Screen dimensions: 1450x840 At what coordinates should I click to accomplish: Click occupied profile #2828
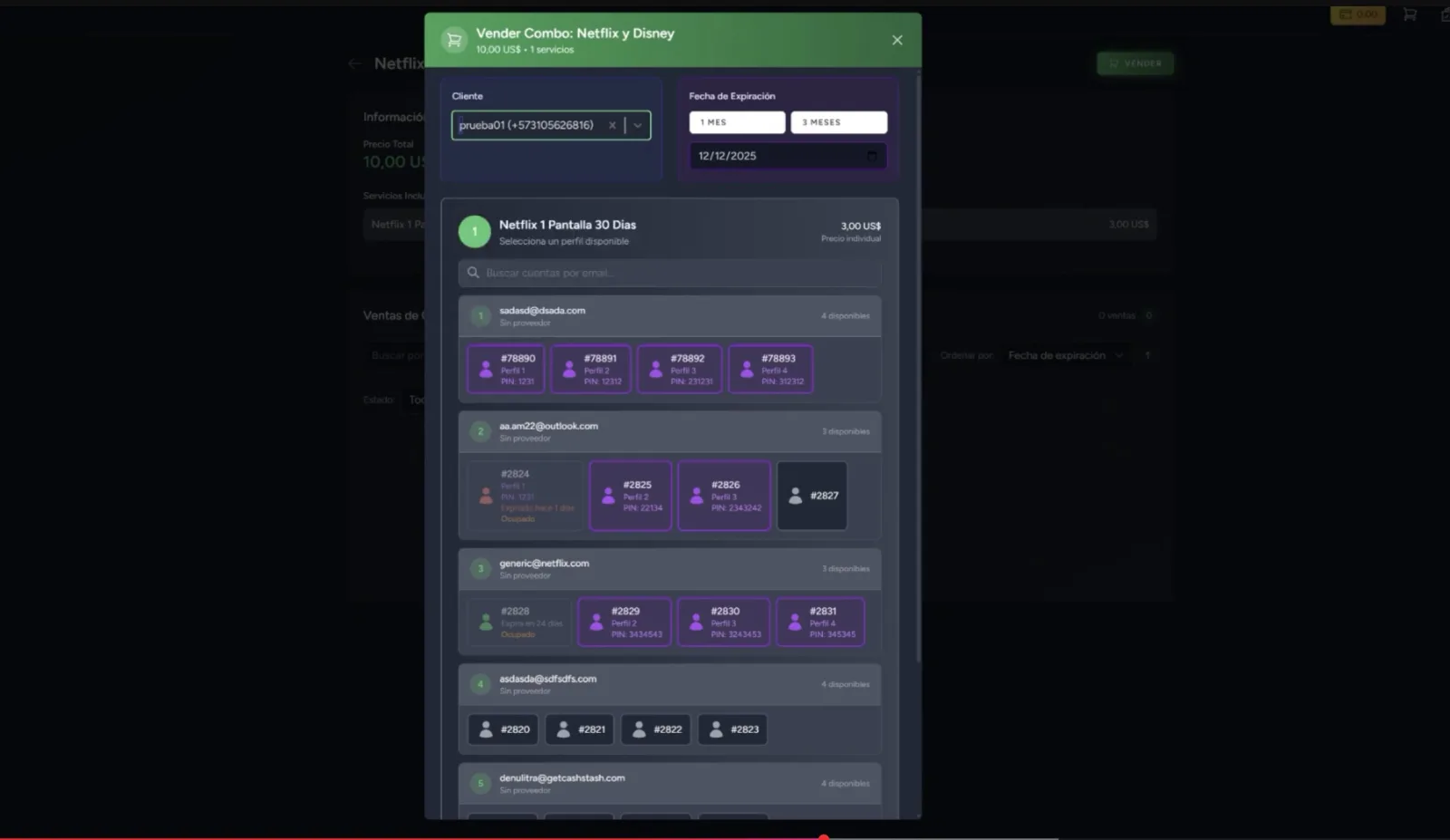coord(519,622)
